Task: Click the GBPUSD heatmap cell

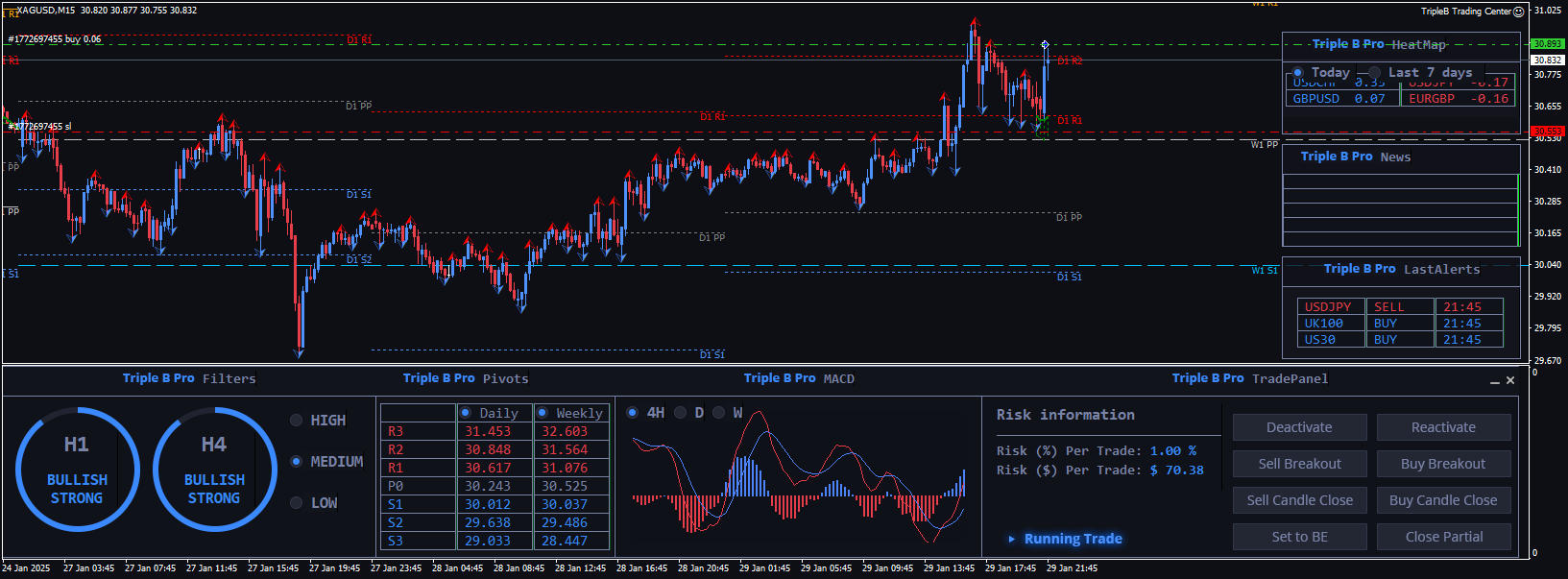Action: (x=1340, y=99)
